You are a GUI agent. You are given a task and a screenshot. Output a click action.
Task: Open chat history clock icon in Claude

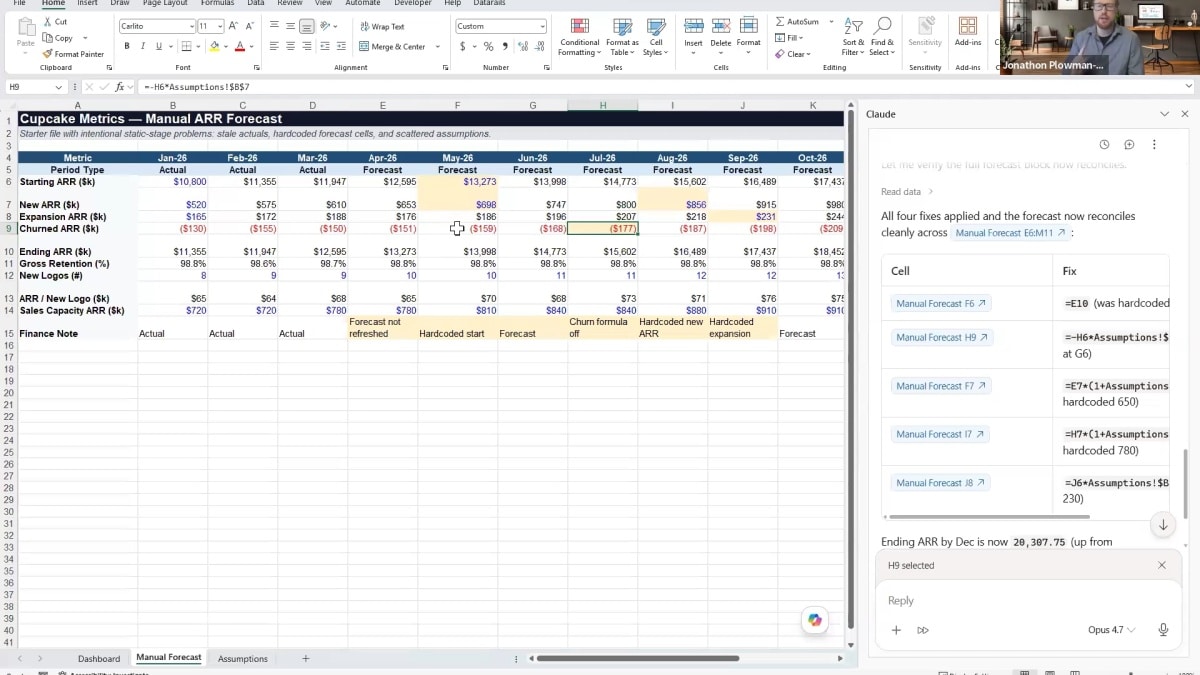1104,145
